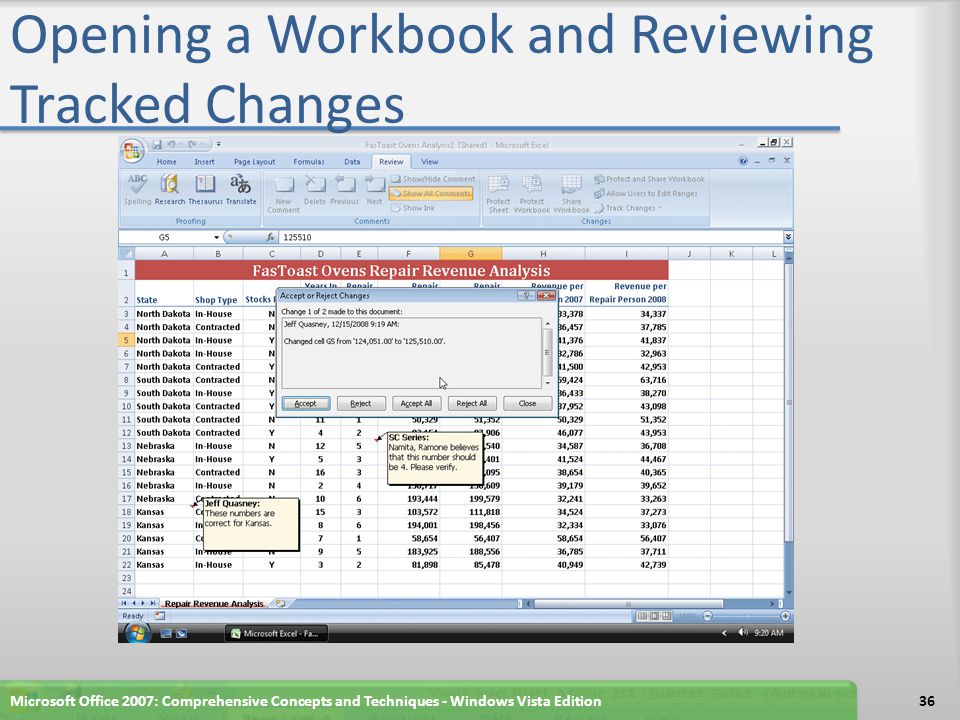Screen dimensions: 960x720
Task: Click the Windows Start orb
Action: point(137,632)
